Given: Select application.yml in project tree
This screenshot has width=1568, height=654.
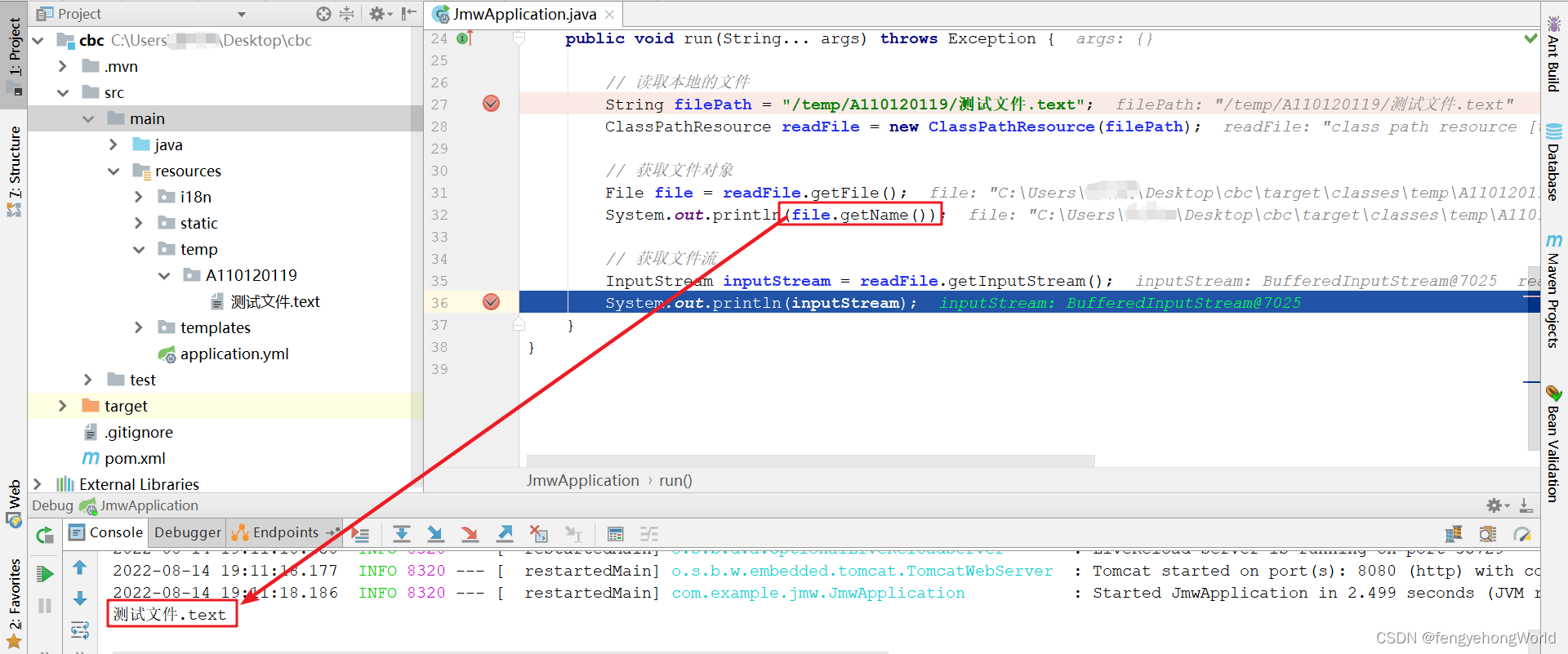Looking at the screenshot, I should click(225, 354).
